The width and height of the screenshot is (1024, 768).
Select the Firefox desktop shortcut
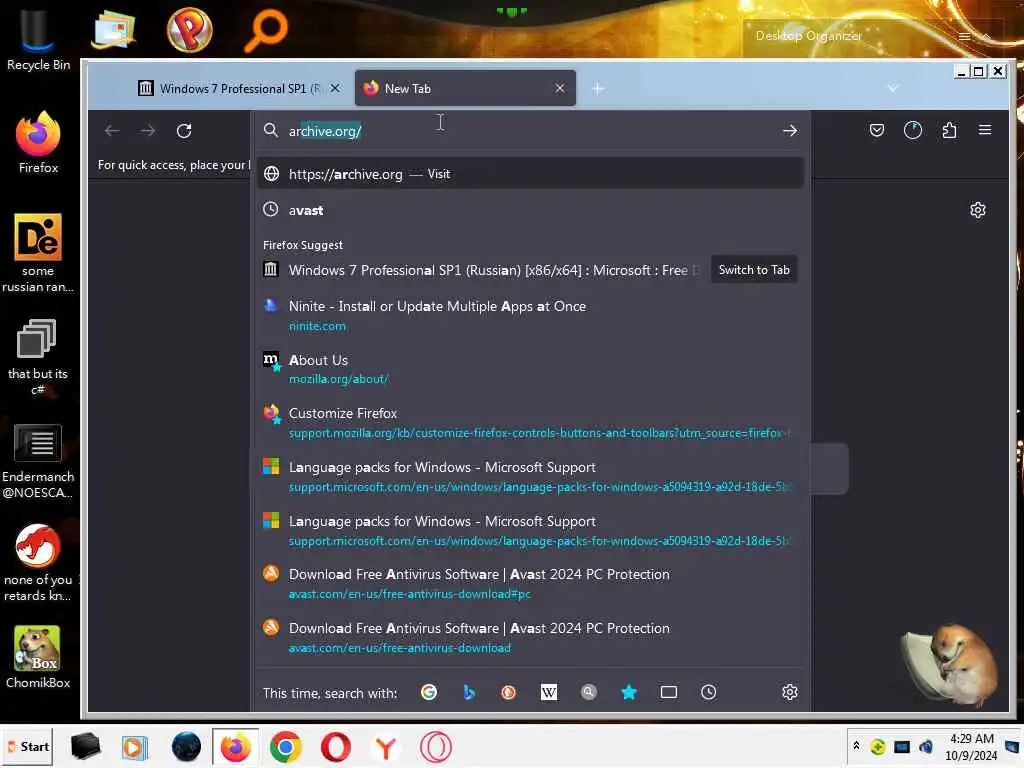(38, 142)
